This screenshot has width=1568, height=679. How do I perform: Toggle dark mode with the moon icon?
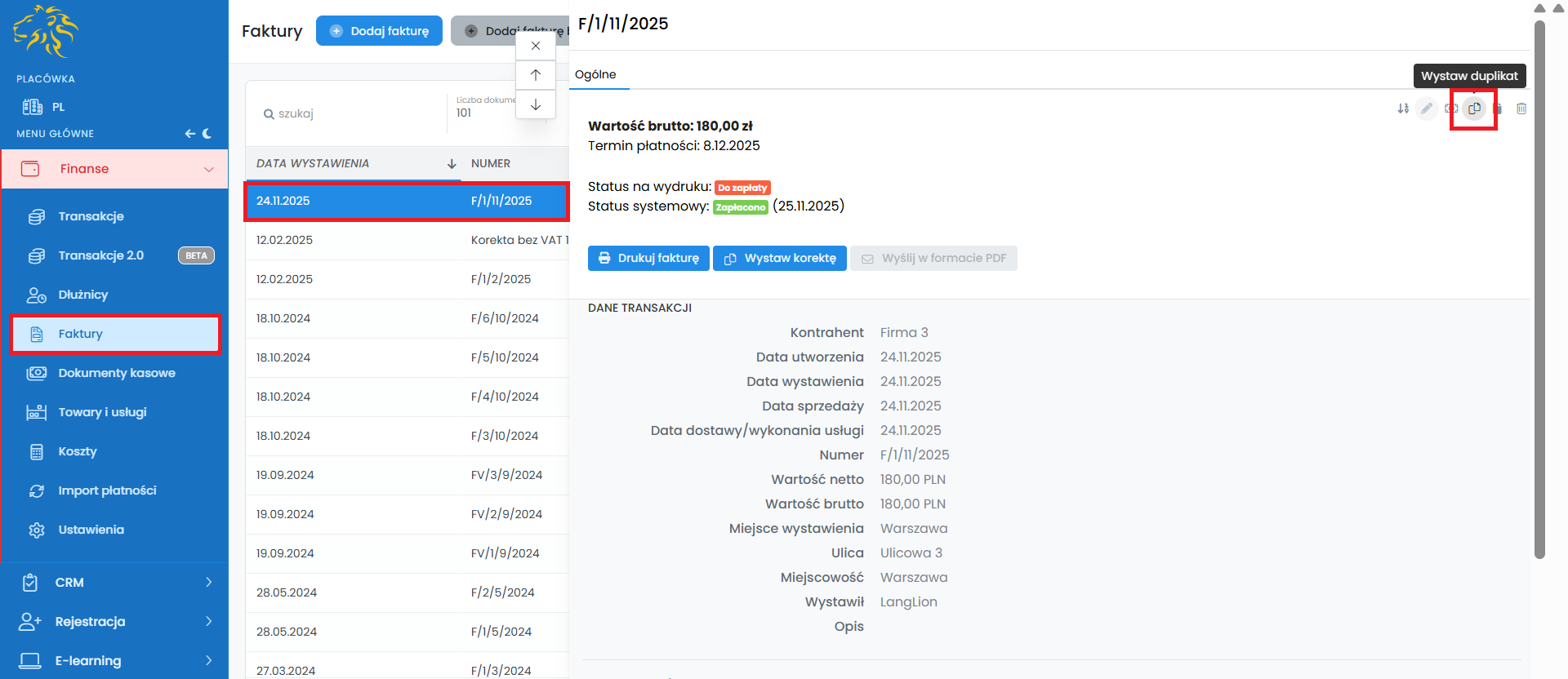pyautogui.click(x=207, y=134)
